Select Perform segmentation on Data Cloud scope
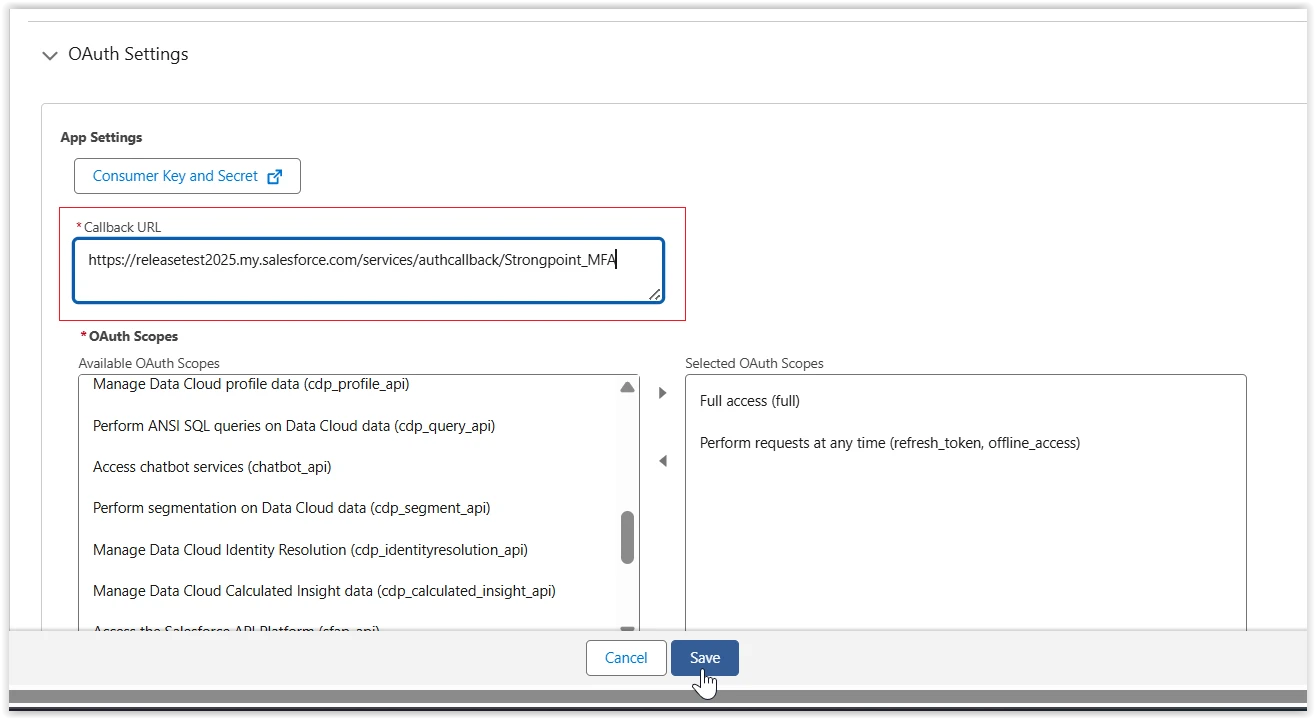The image size is (1315, 719). [x=291, y=508]
